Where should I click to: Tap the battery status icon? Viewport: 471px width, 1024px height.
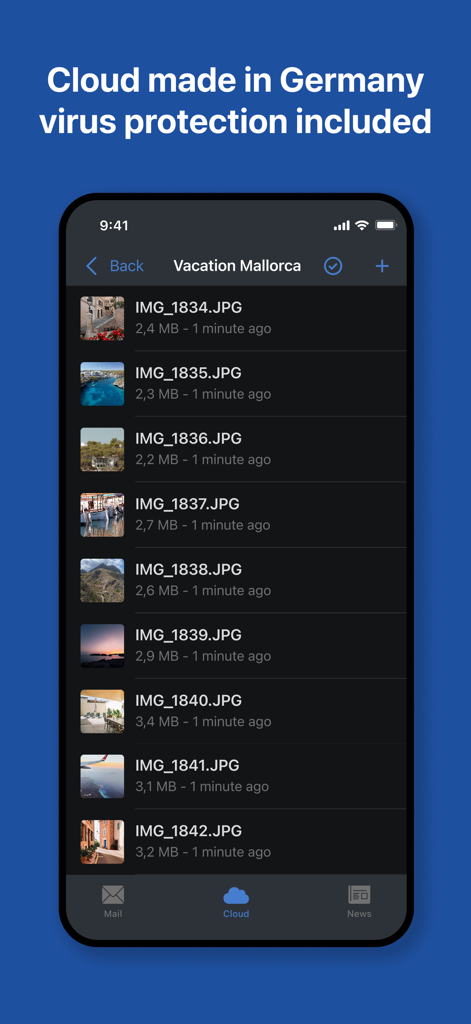pyautogui.click(x=385, y=225)
